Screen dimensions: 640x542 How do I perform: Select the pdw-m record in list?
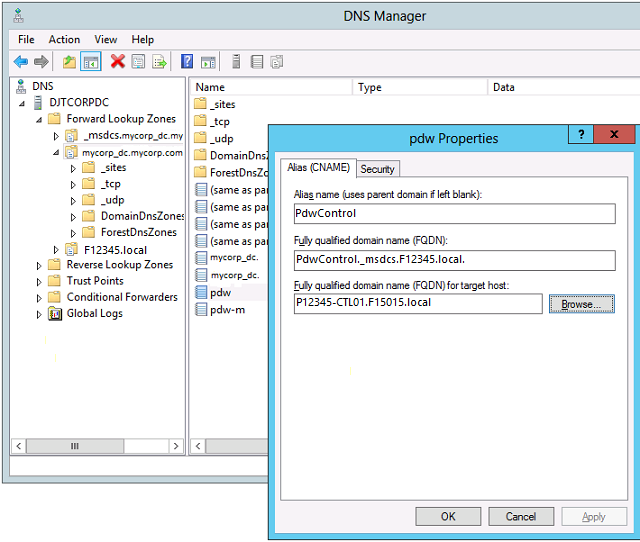227,310
